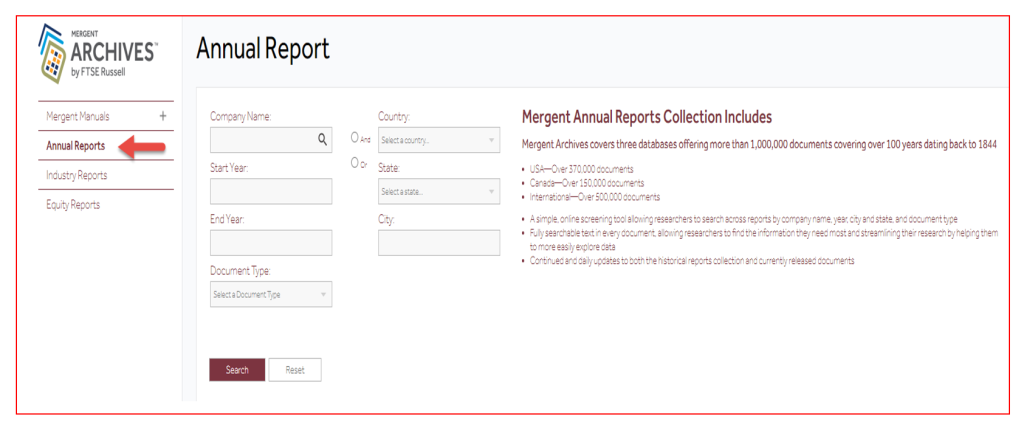Open the Select a Document Type dropdown
The width and height of the screenshot is (1024, 431).
pos(271,294)
